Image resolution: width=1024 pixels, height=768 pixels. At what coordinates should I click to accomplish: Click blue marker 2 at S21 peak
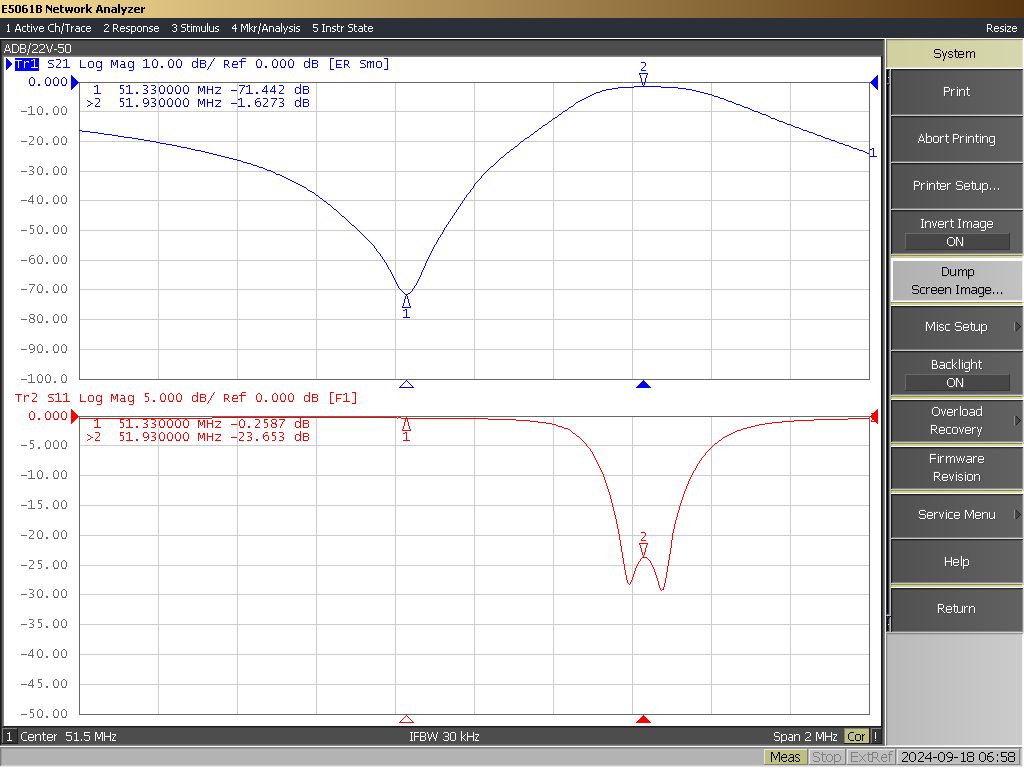tap(643, 73)
